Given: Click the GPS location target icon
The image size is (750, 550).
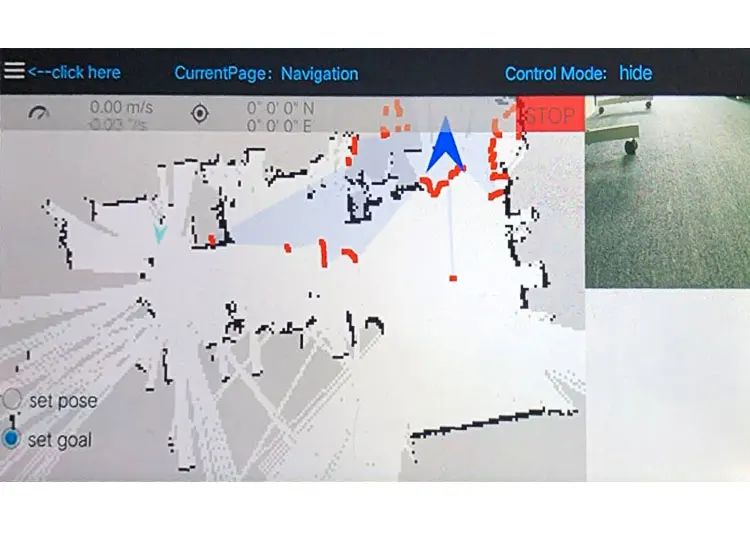Looking at the screenshot, I should pos(199,114).
